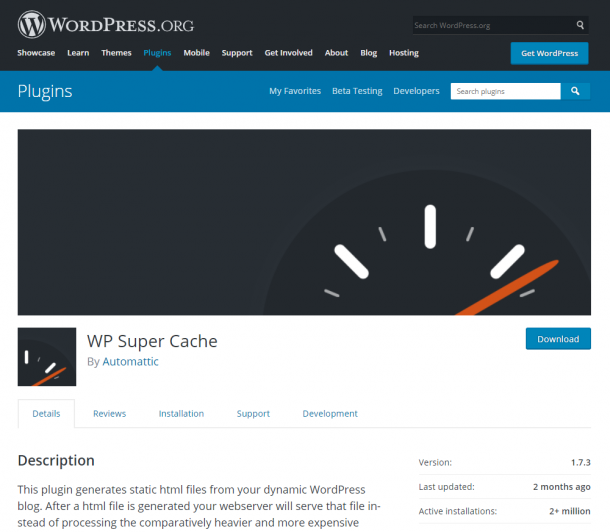Click the WP Super Cache banner image
Viewport: 610px width, 532px height.
304,222
